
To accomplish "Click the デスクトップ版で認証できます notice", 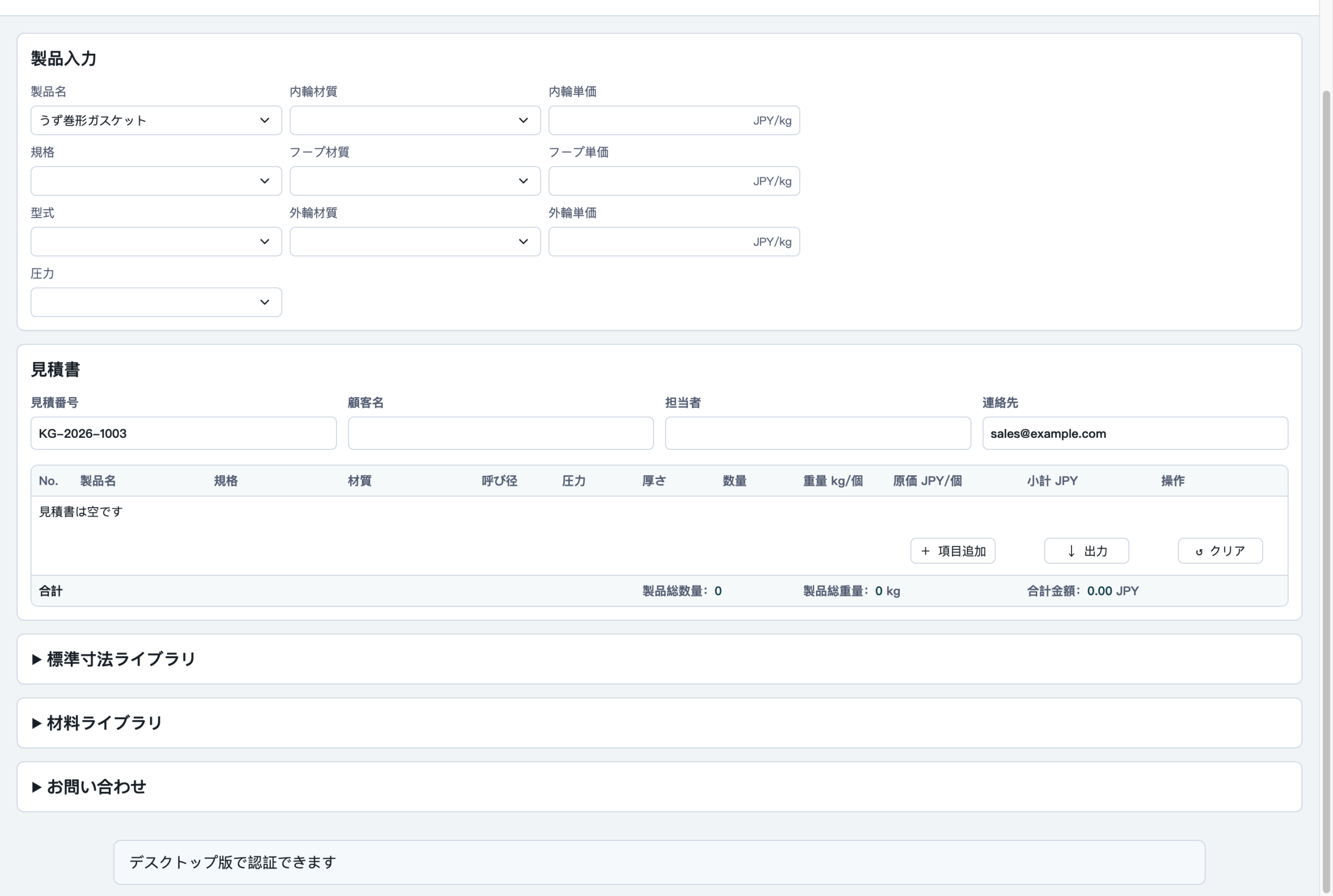I will 659,862.
